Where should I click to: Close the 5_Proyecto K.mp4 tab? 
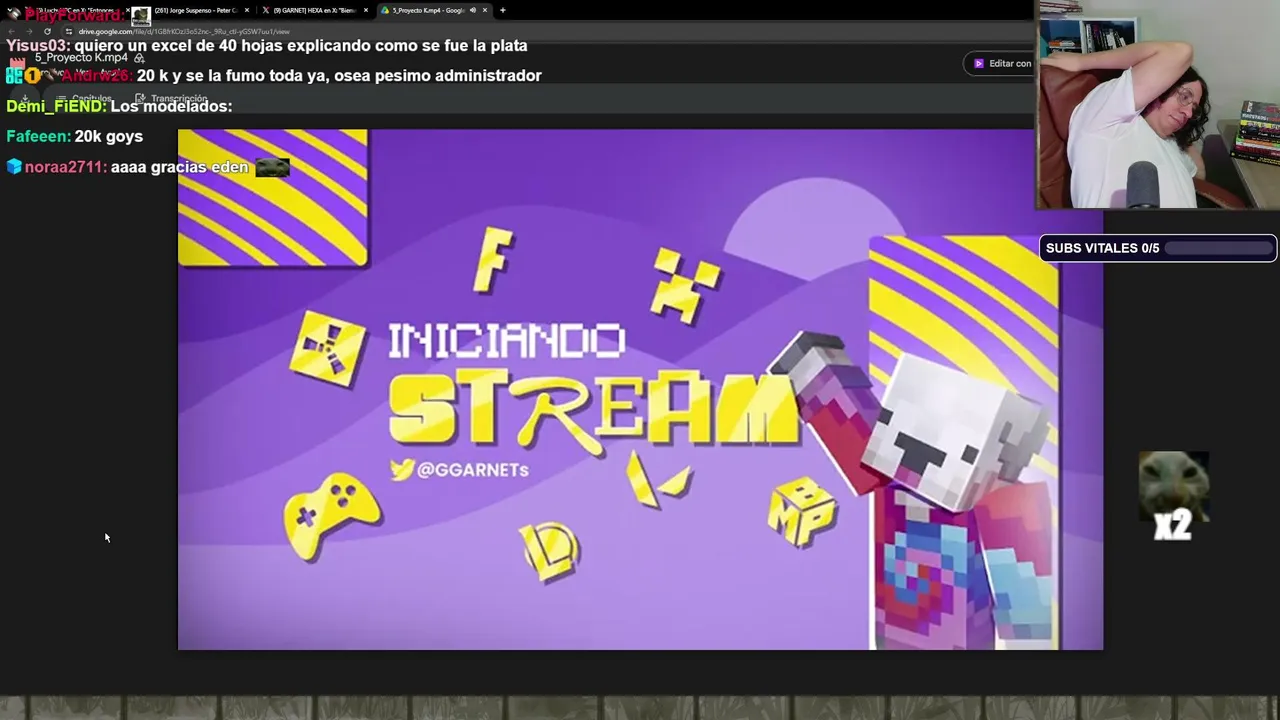tap(485, 10)
